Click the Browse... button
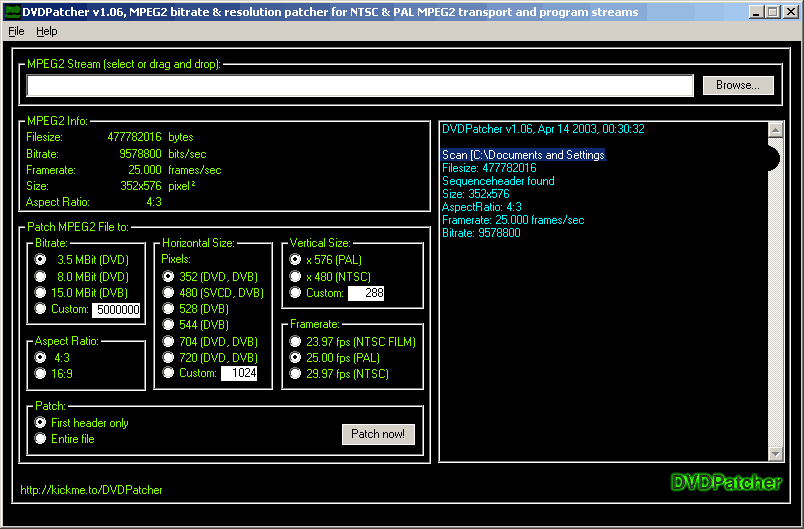Screen dimensions: 804x529 coord(738,85)
